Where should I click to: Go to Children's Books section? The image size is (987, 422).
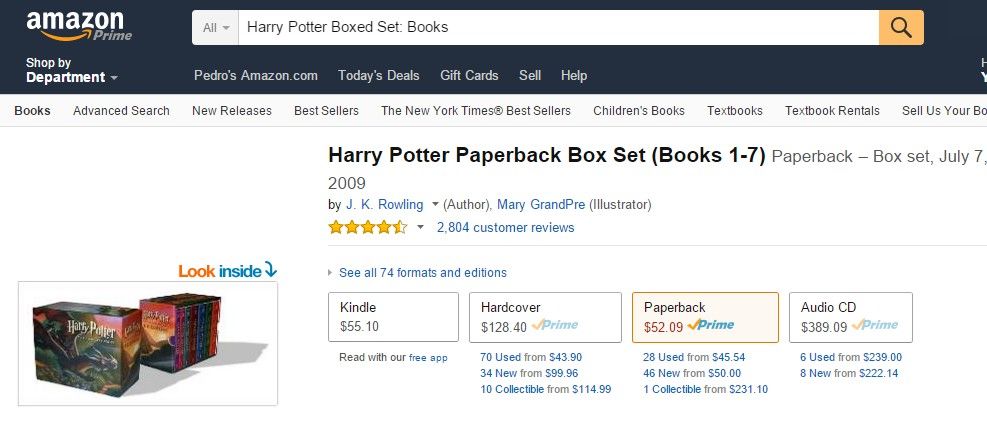[638, 111]
